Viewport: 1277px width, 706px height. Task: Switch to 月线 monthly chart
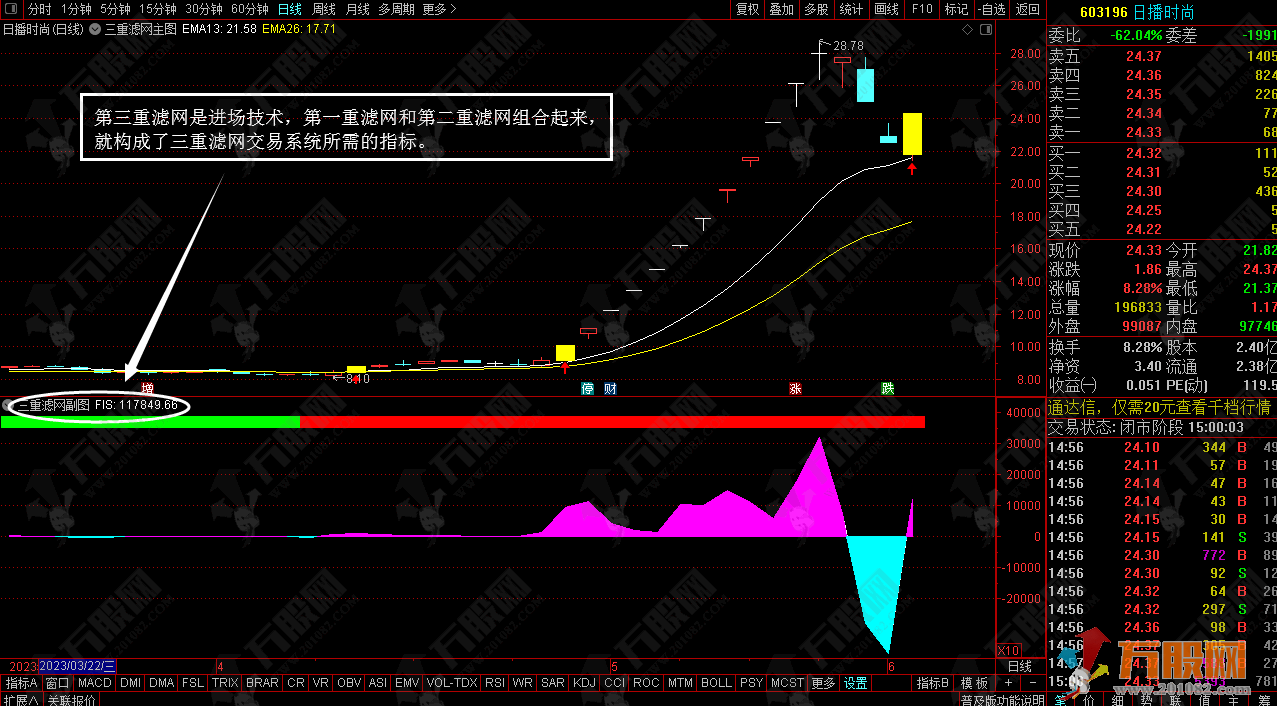(x=357, y=9)
